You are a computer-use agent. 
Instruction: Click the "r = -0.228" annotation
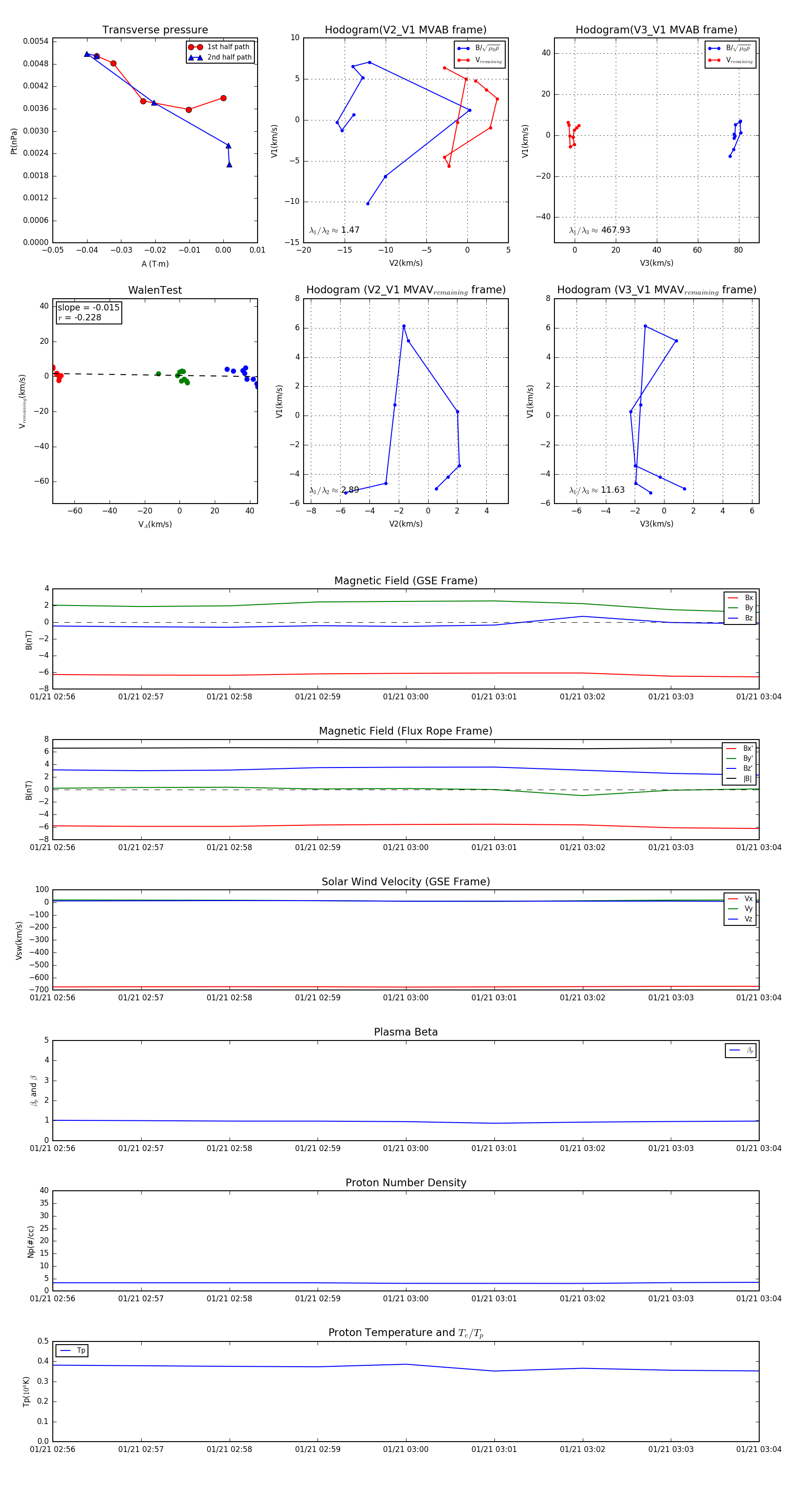coord(80,318)
